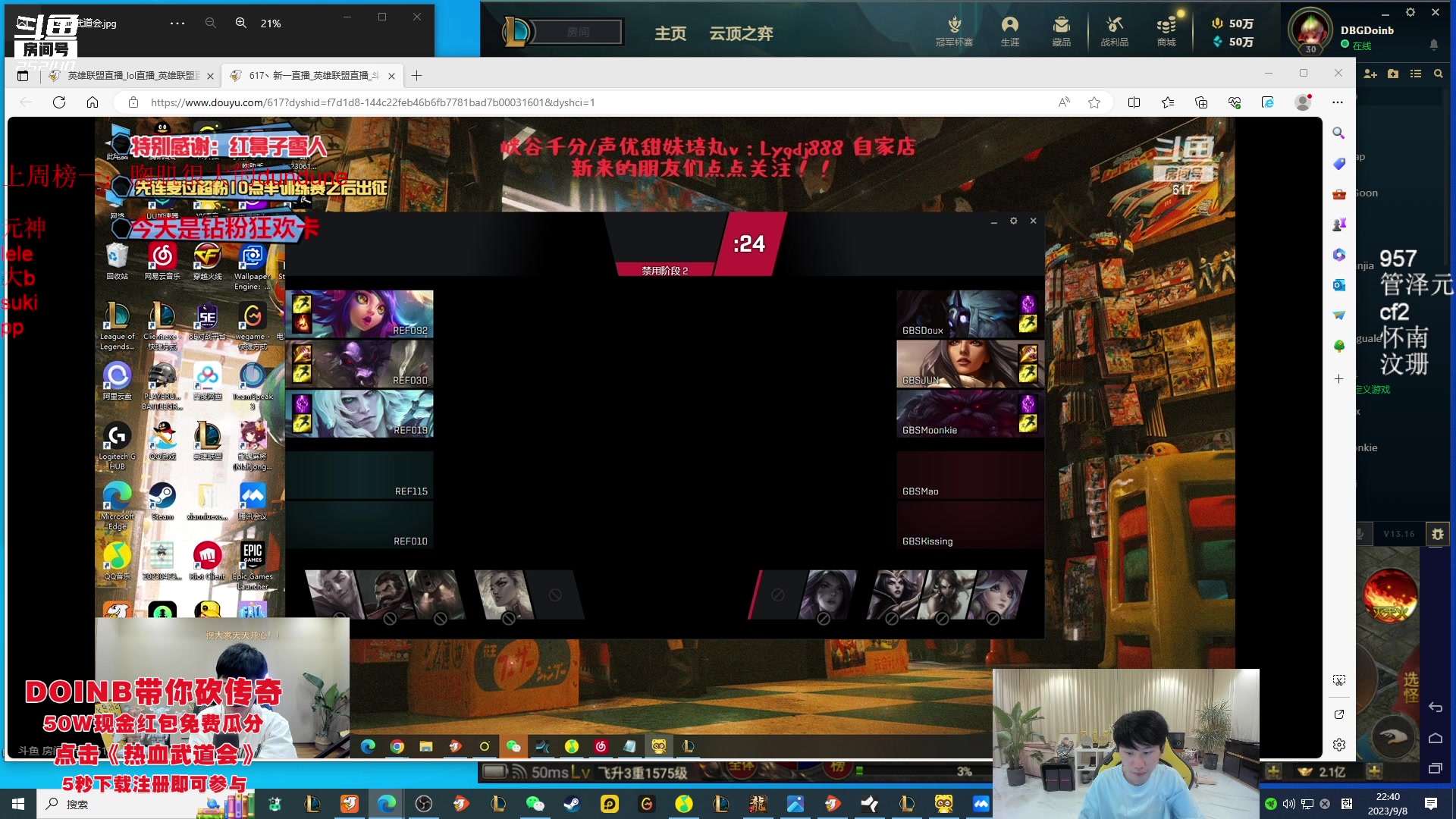The height and width of the screenshot is (819, 1456).
Task: Toggle Edge split screen view
Action: [x=1134, y=102]
